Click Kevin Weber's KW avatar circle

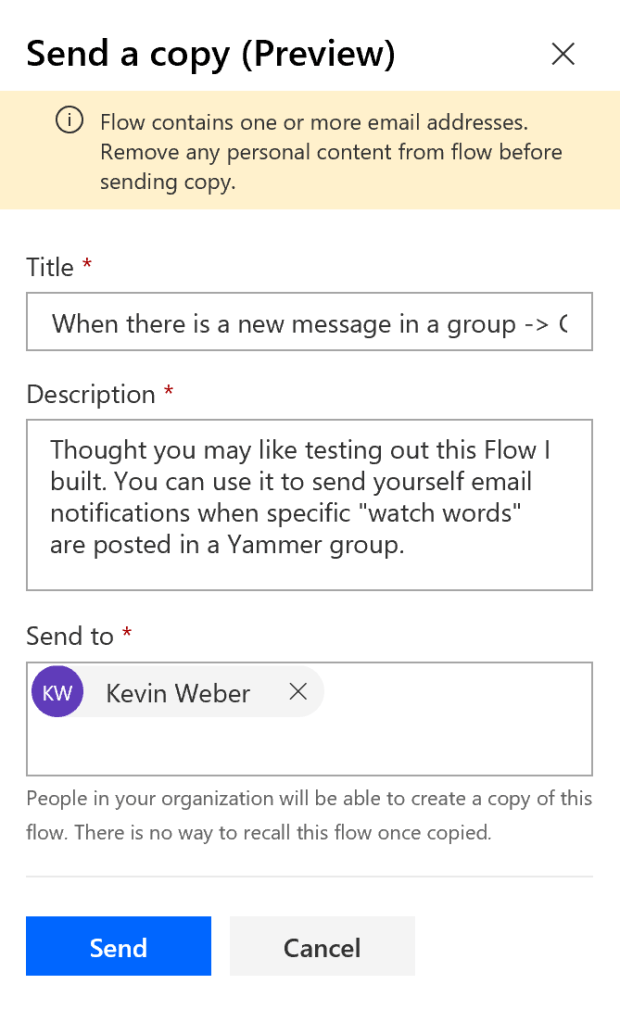tap(57, 691)
